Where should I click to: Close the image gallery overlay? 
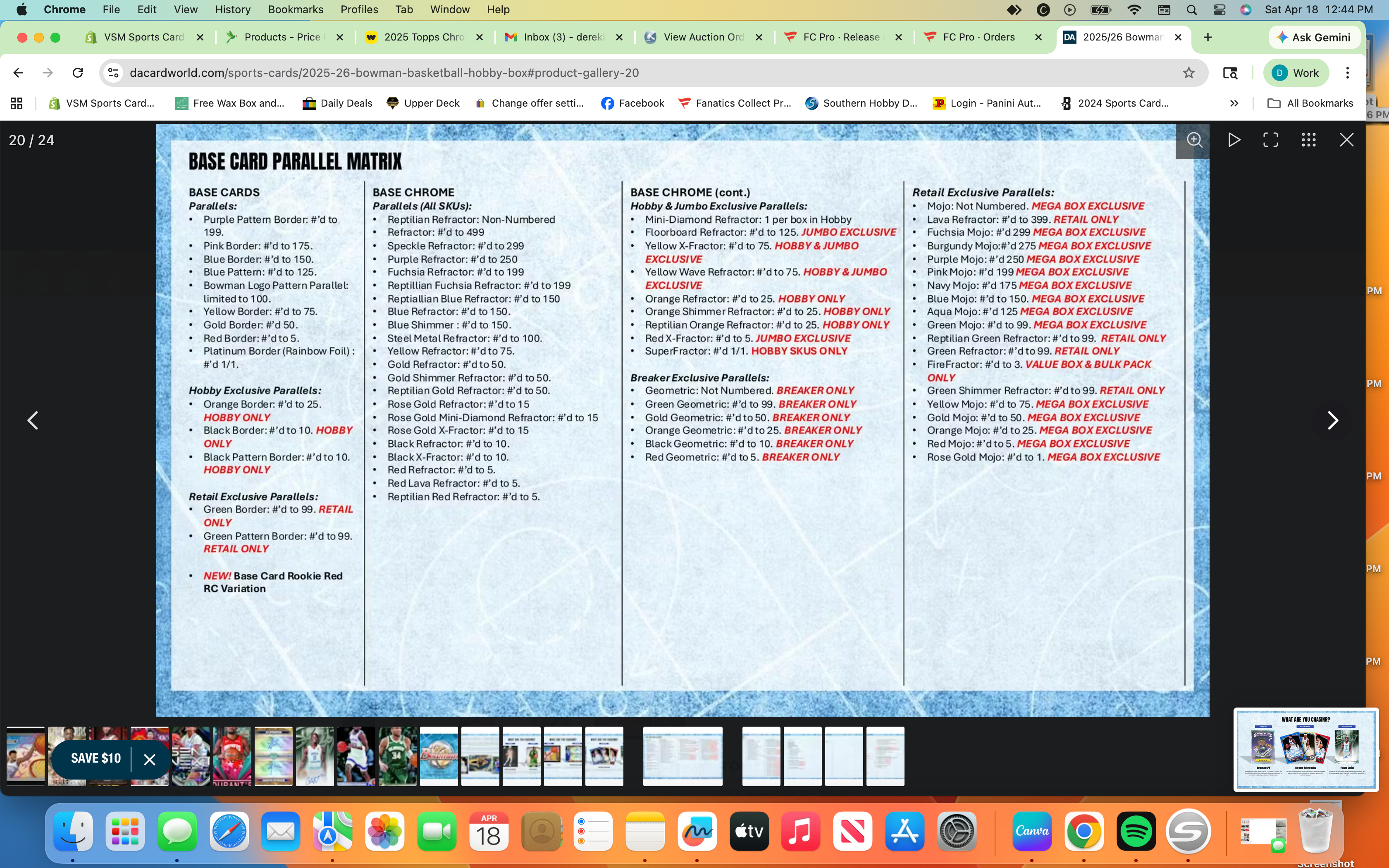click(1346, 140)
